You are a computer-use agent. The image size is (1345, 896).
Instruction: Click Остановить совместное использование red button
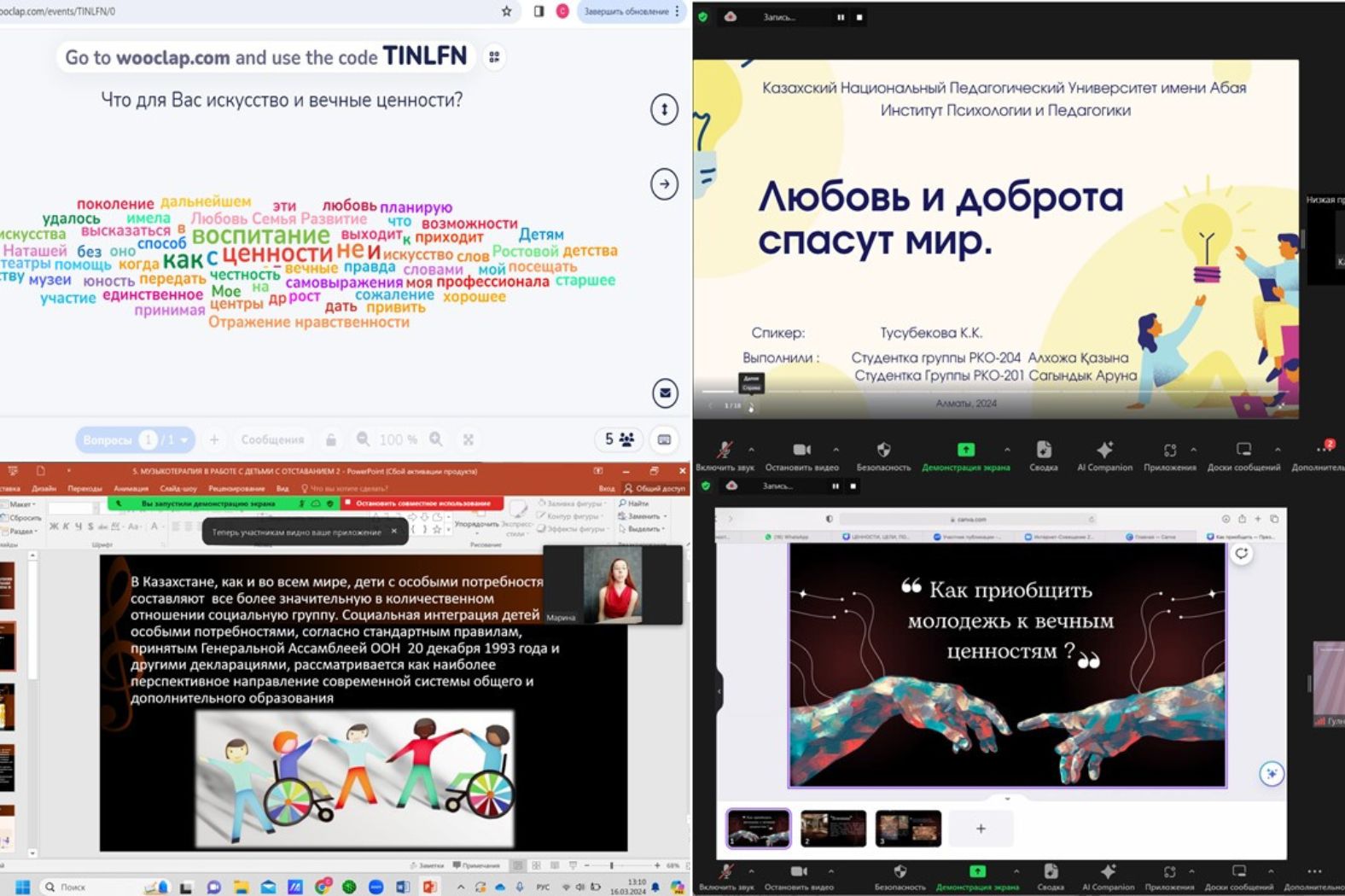pyautogui.click(x=422, y=503)
